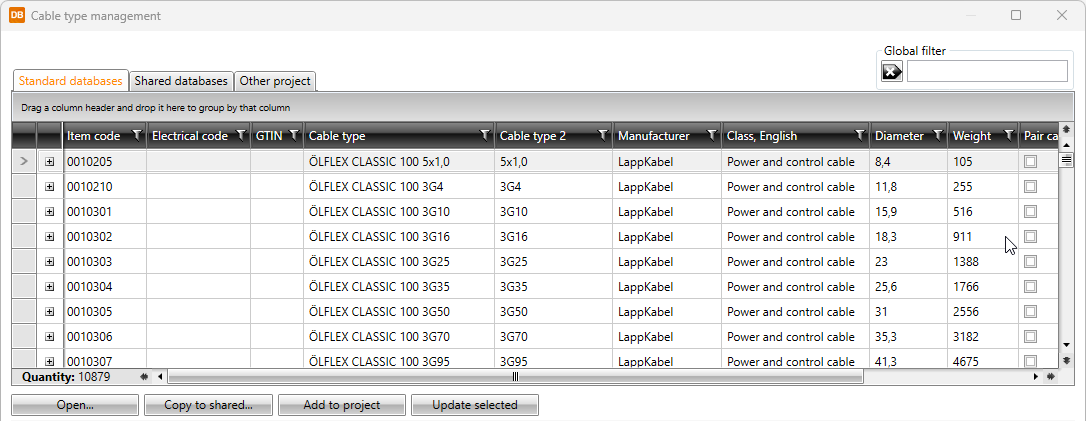Click the clear global filter icon
Viewport: 1086px width, 421px height.
[891, 71]
